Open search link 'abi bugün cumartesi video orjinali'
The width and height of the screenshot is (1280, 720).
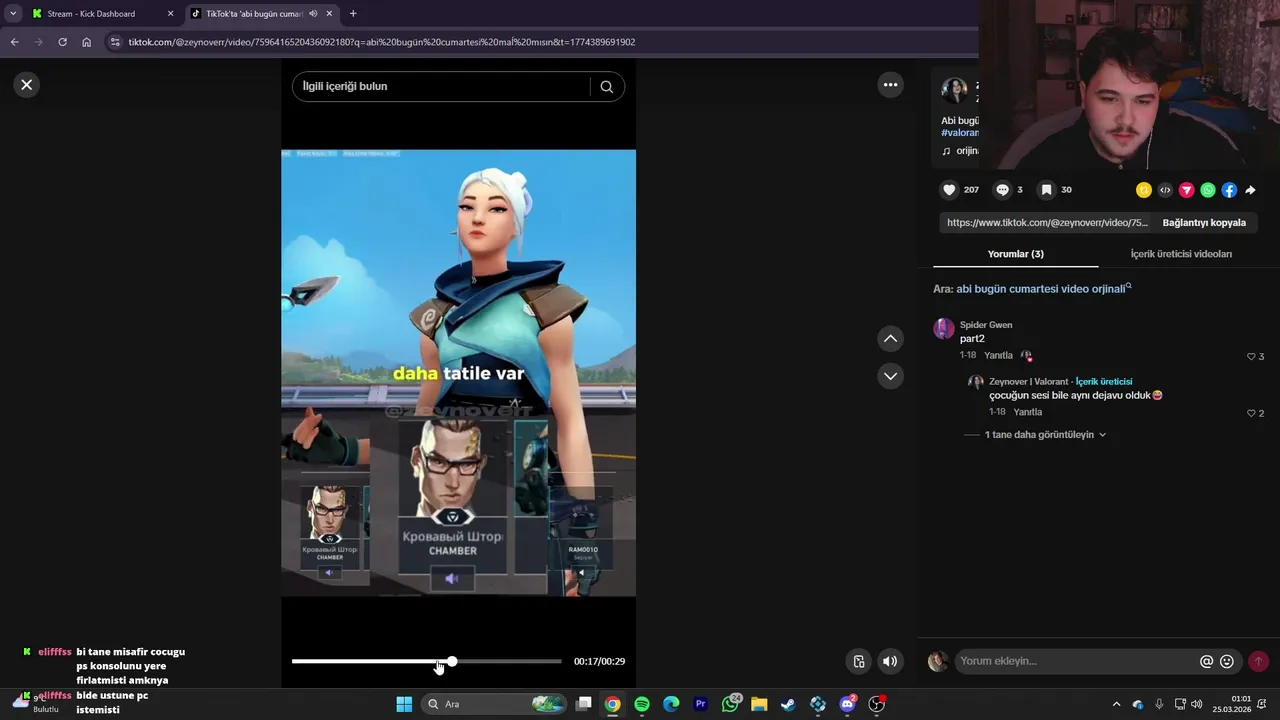click(1044, 289)
